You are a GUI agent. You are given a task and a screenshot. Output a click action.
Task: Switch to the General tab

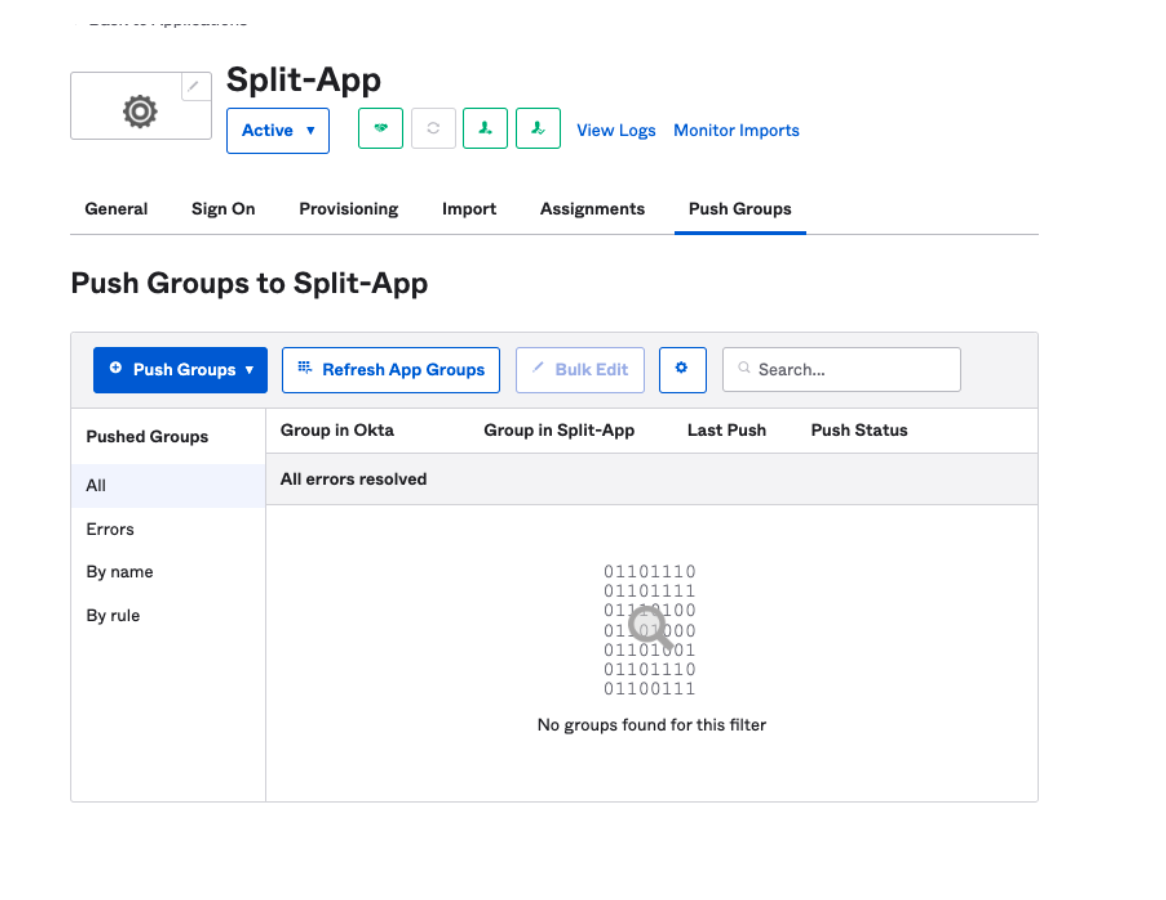(116, 209)
